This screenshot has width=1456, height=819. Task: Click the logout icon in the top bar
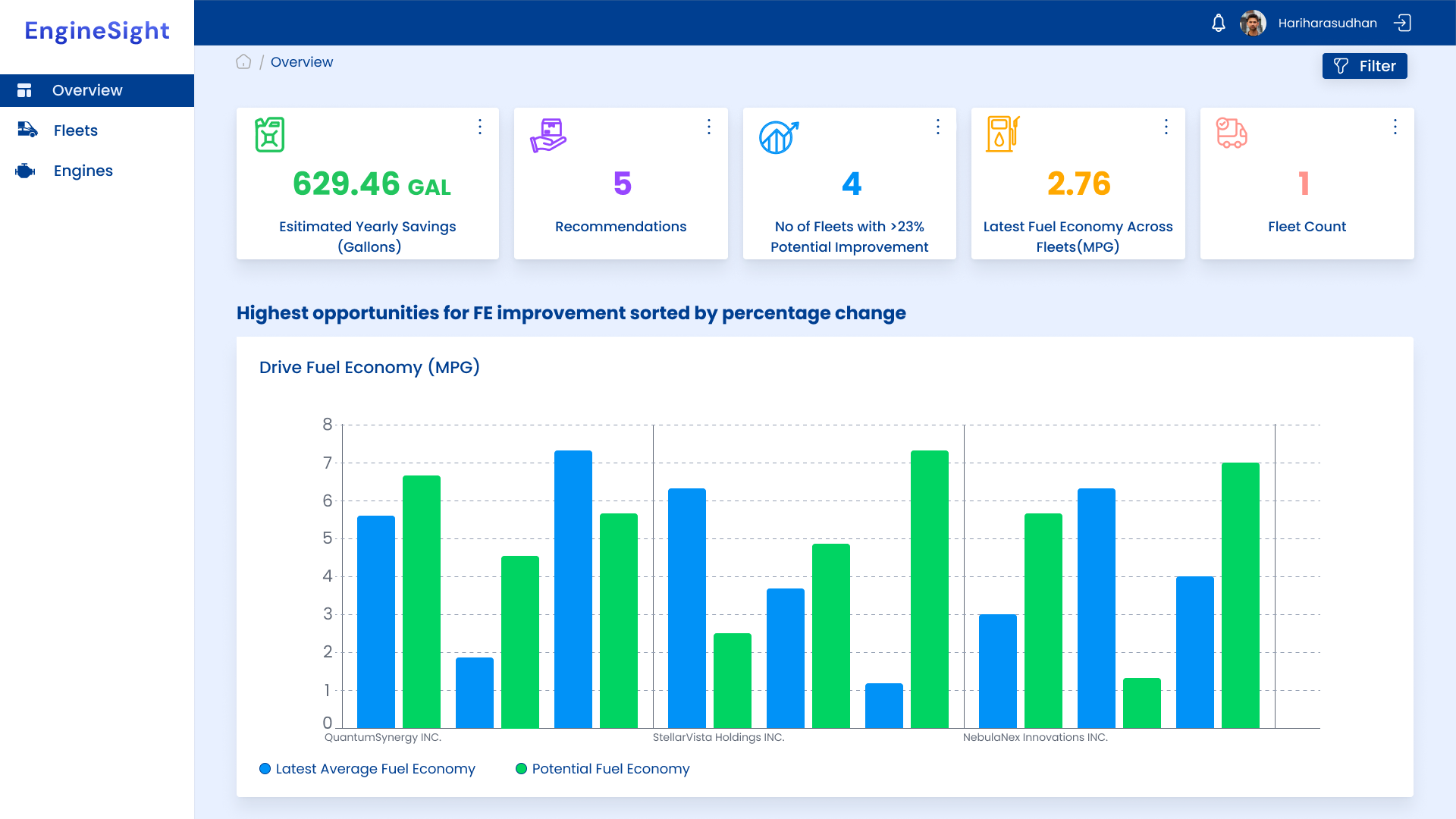(x=1404, y=23)
